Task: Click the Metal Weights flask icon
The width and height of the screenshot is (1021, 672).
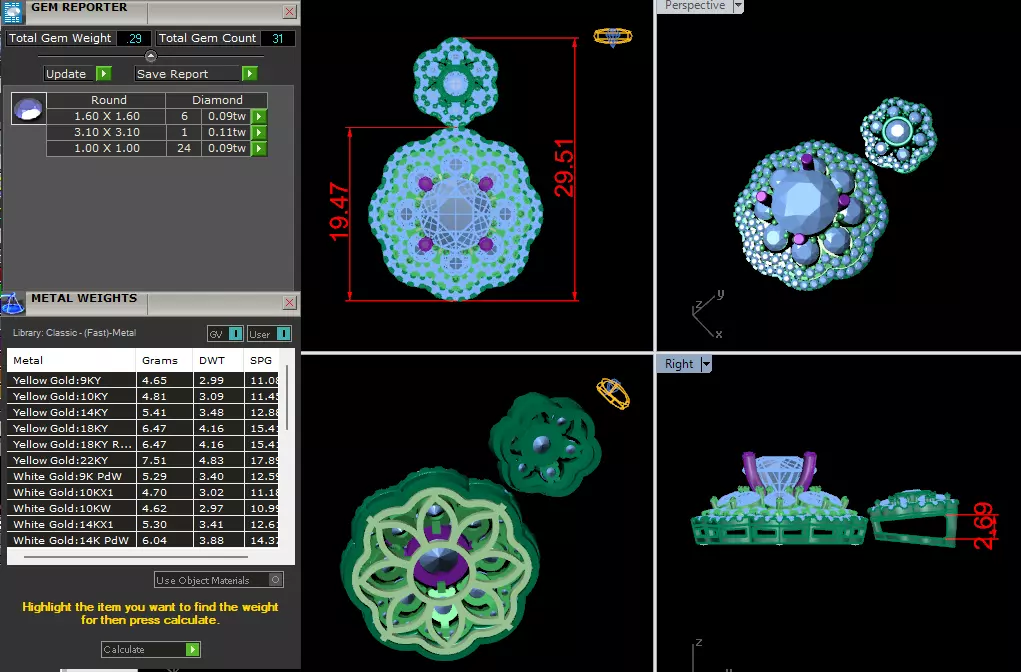Action: 12,303
